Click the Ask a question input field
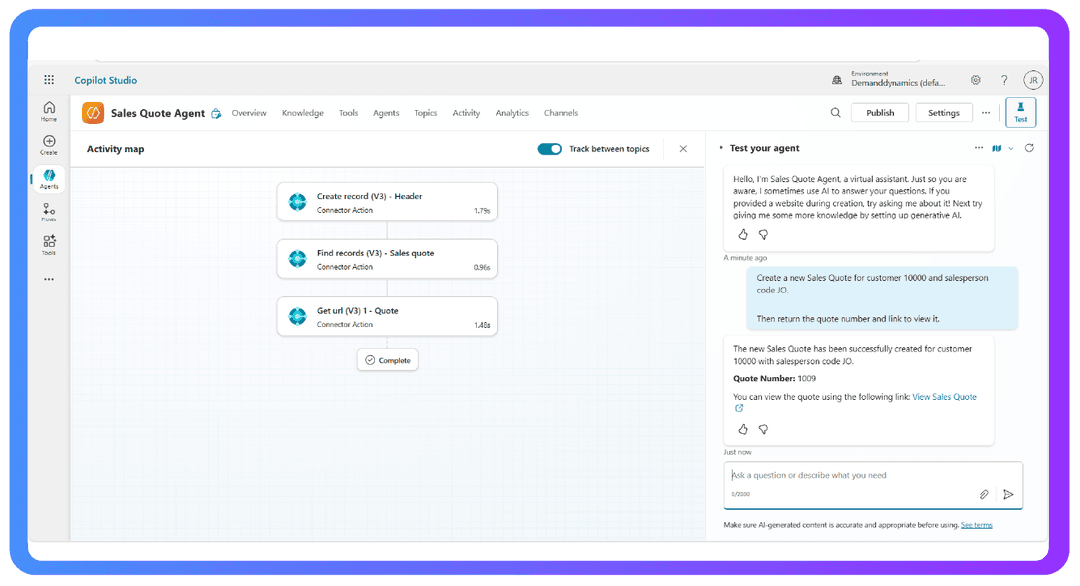The height and width of the screenshot is (586, 1080). pos(873,485)
